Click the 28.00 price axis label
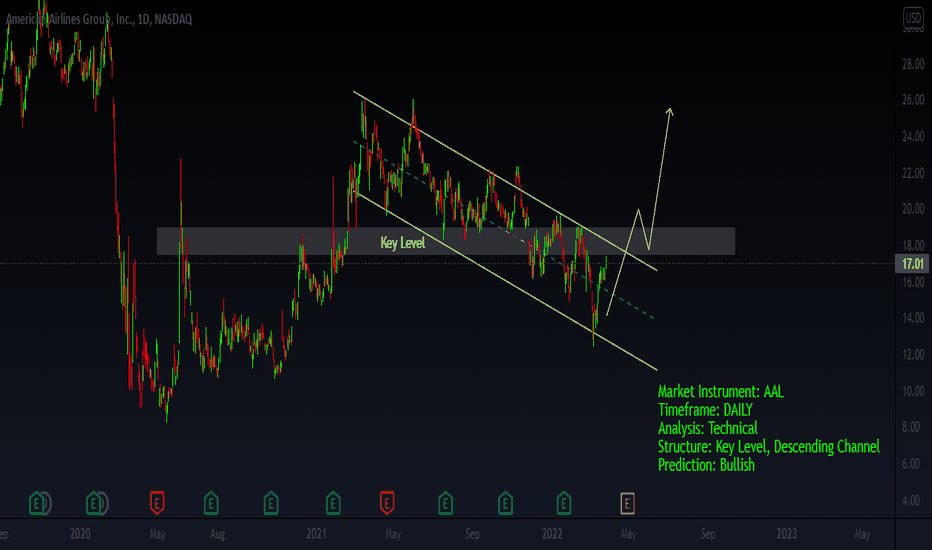 point(913,64)
